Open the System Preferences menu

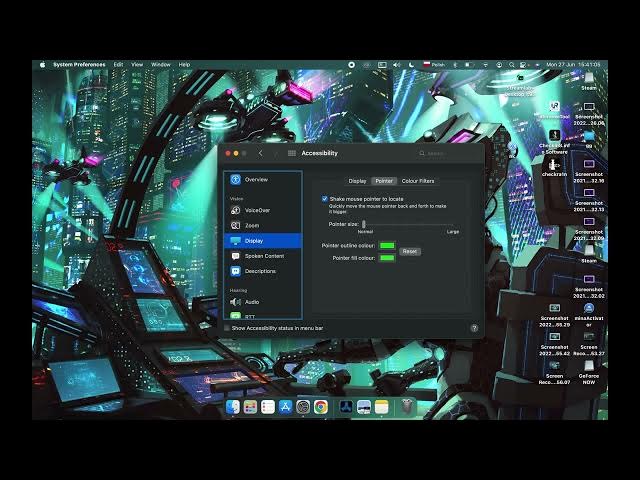[79, 64]
